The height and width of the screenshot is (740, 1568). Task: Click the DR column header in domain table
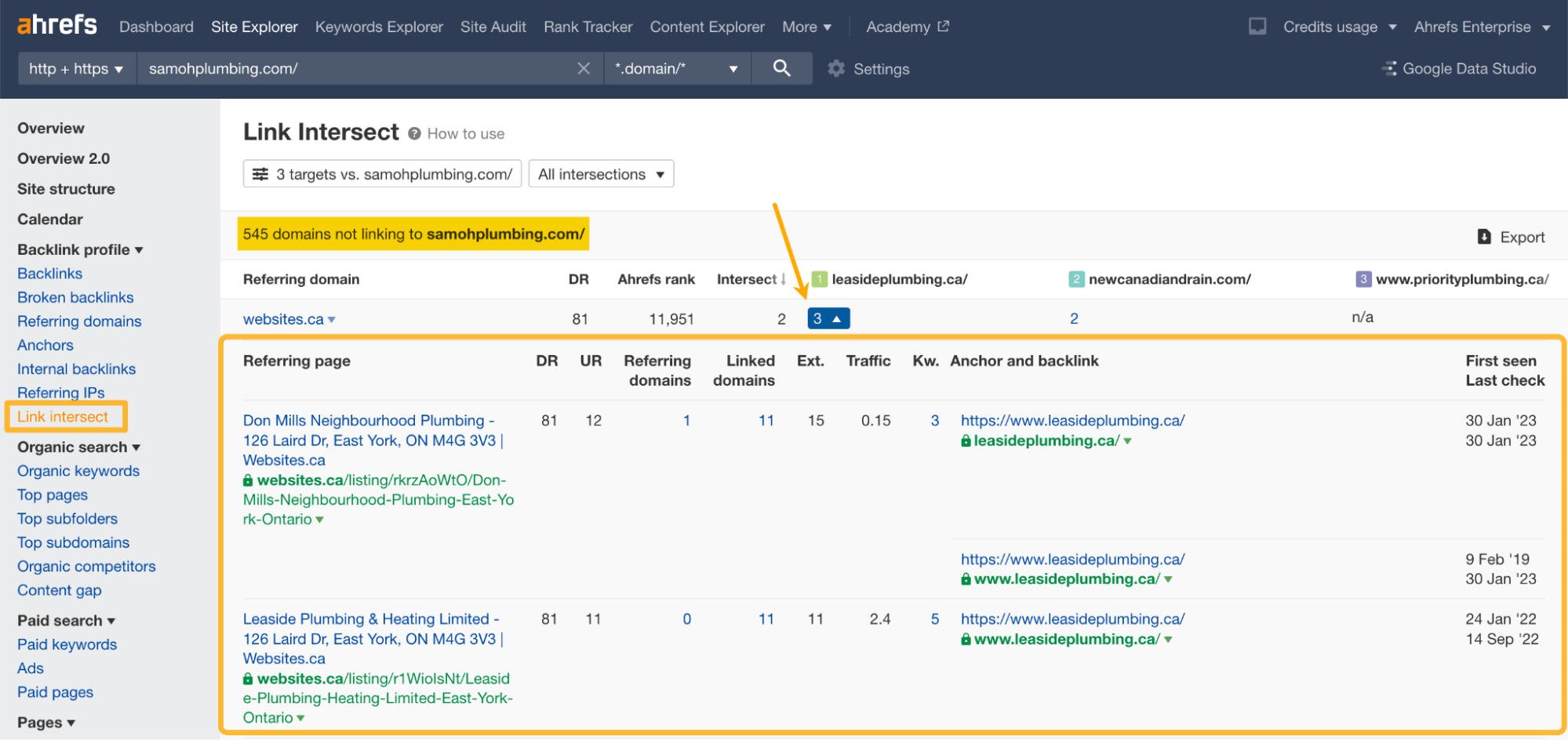[579, 279]
